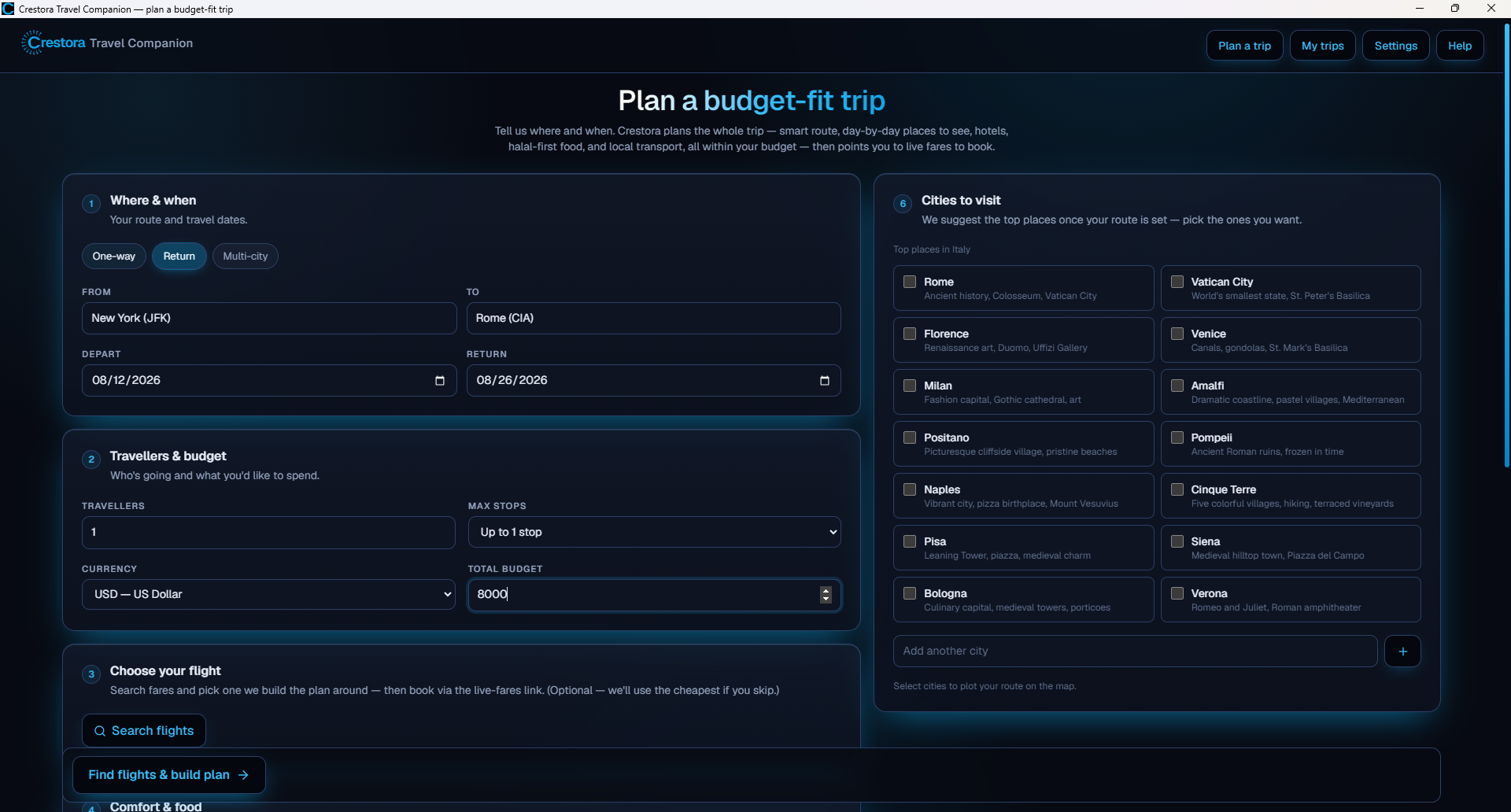Click the Add another city text field
The height and width of the screenshot is (812, 1511).
pyautogui.click(x=1135, y=651)
